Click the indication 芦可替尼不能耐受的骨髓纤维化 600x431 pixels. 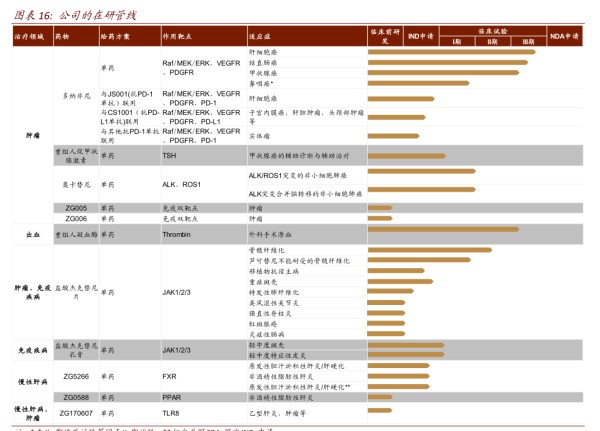[299, 261]
